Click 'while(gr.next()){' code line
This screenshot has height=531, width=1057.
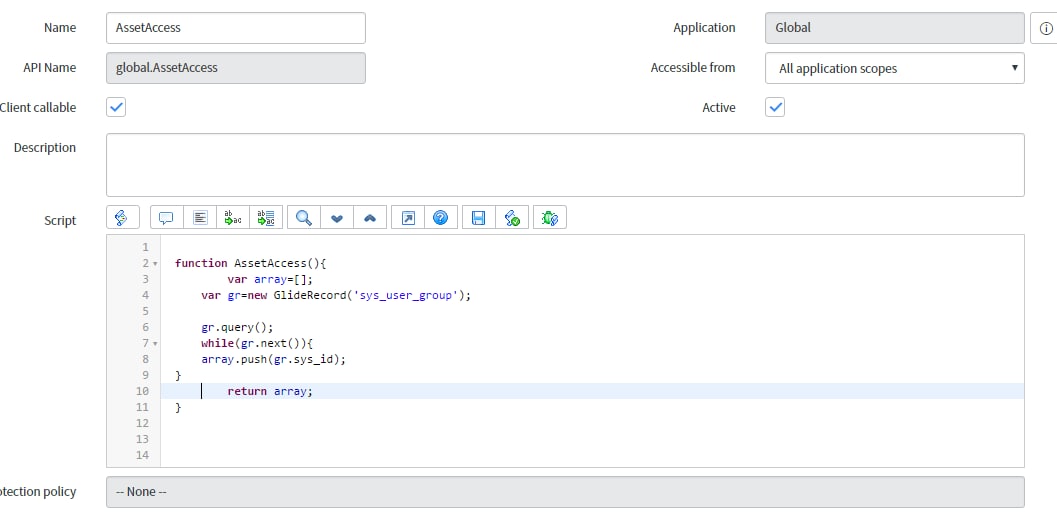[x=257, y=344]
